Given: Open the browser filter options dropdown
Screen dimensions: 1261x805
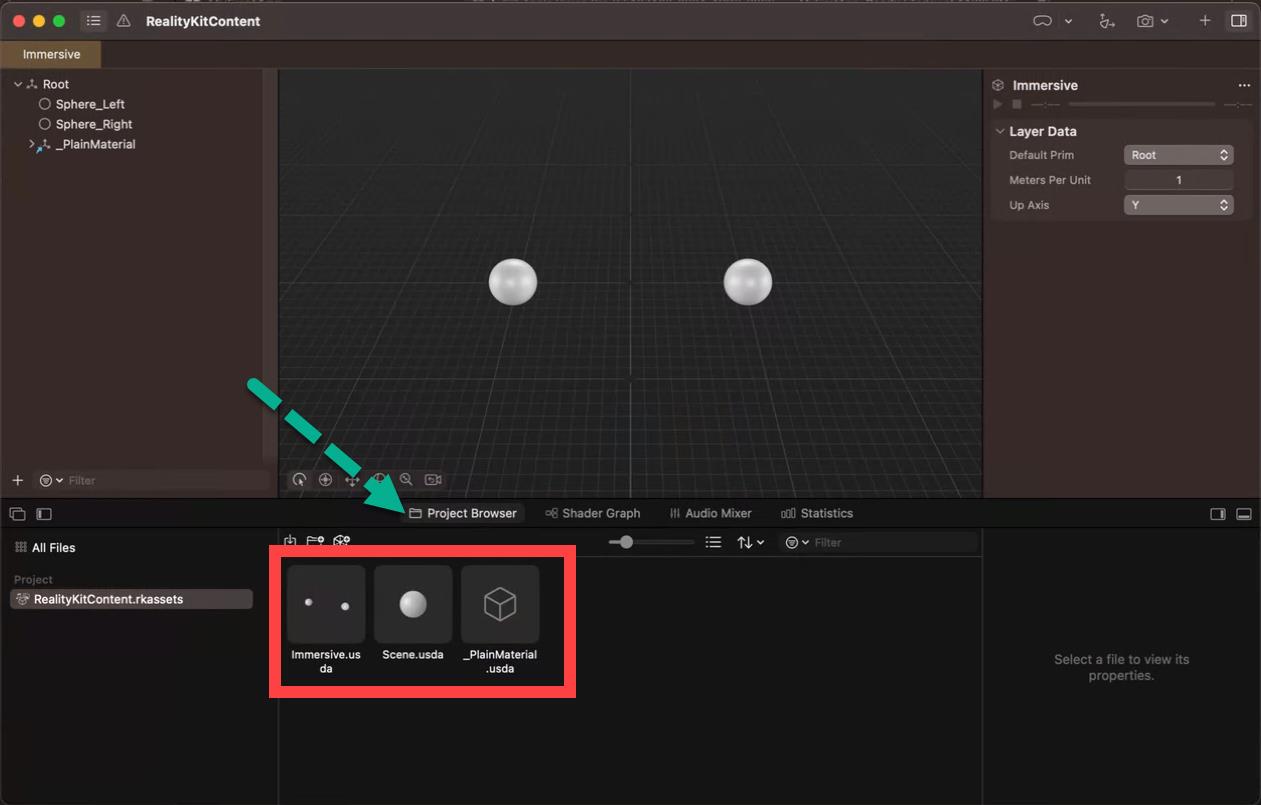Looking at the screenshot, I should (x=797, y=542).
